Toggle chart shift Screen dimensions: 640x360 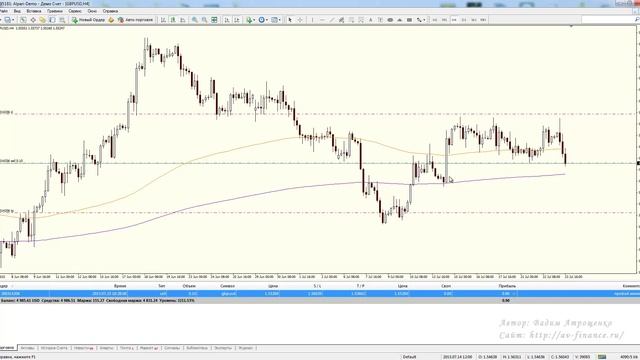click(237, 20)
